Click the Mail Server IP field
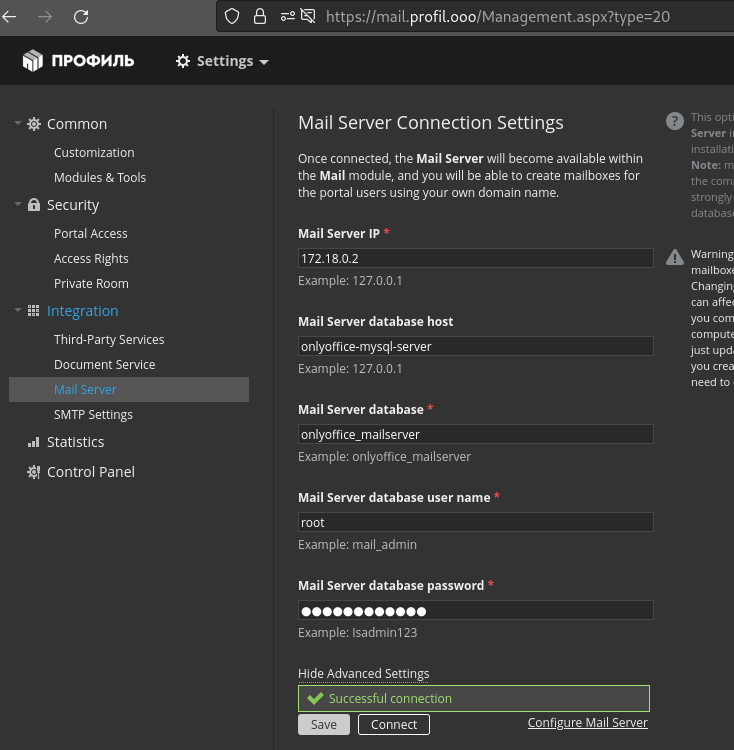The width and height of the screenshot is (734, 750). tap(475, 258)
